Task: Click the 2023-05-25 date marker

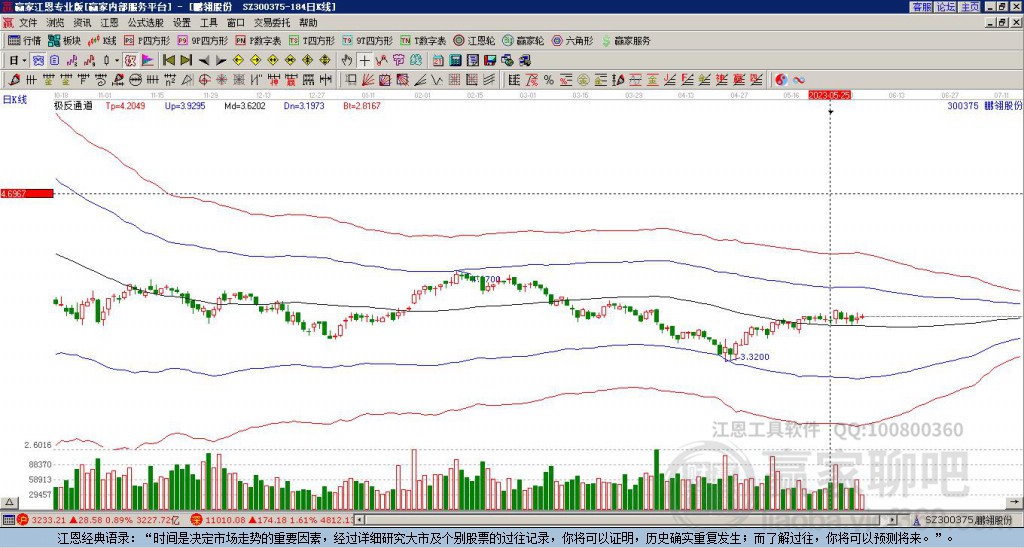Action: coord(829,95)
